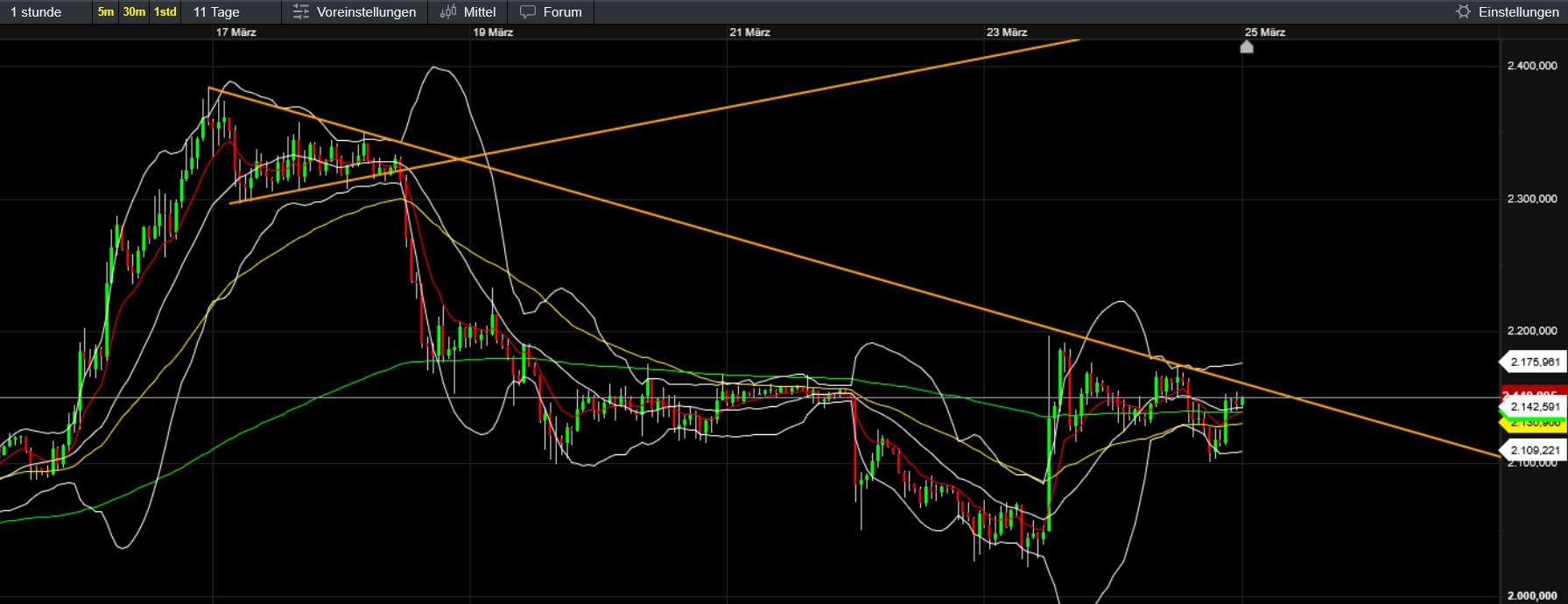1568x604 pixels.
Task: Click the yellow moving average price tag
Action: click(1534, 425)
